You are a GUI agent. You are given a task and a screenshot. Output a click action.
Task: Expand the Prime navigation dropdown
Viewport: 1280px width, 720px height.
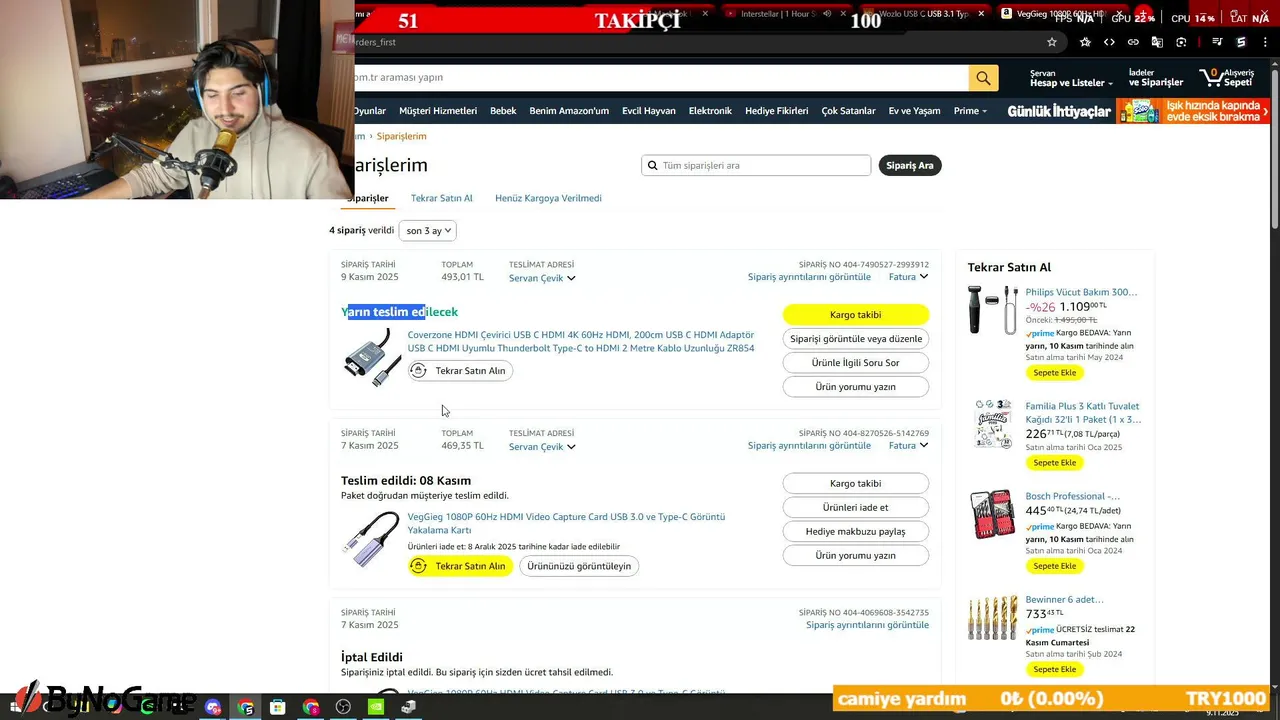click(x=970, y=111)
